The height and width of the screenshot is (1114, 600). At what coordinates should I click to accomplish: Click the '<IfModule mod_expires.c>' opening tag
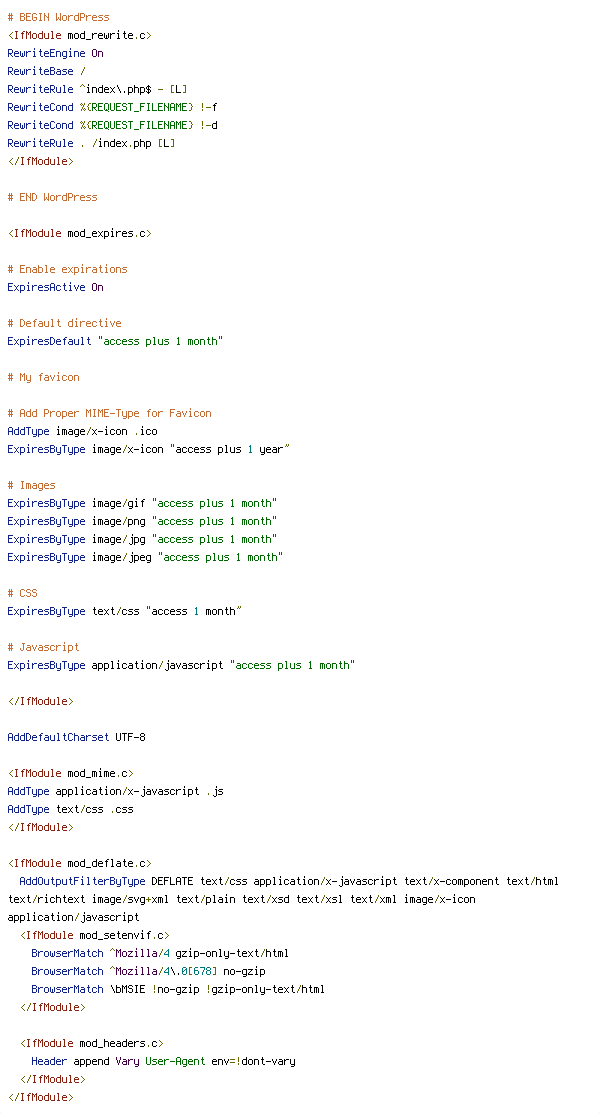pyautogui.click(x=80, y=233)
